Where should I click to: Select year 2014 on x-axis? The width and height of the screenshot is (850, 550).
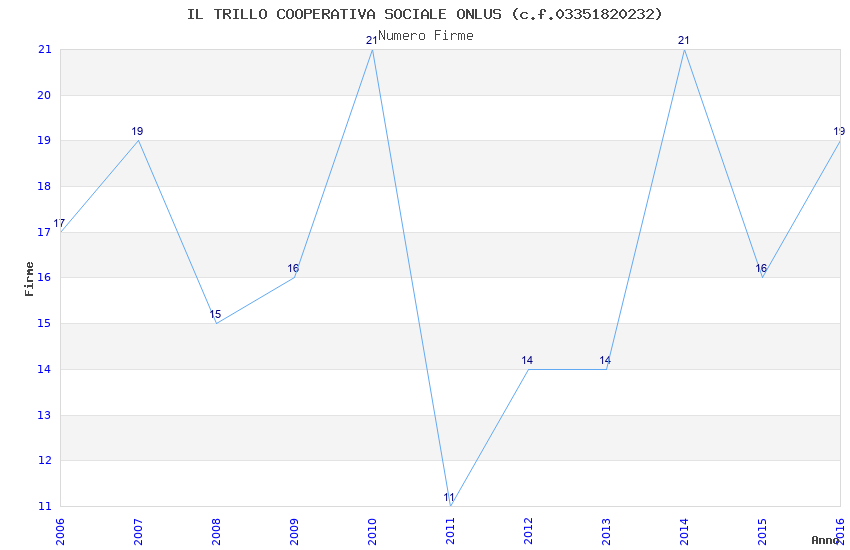[x=684, y=532]
